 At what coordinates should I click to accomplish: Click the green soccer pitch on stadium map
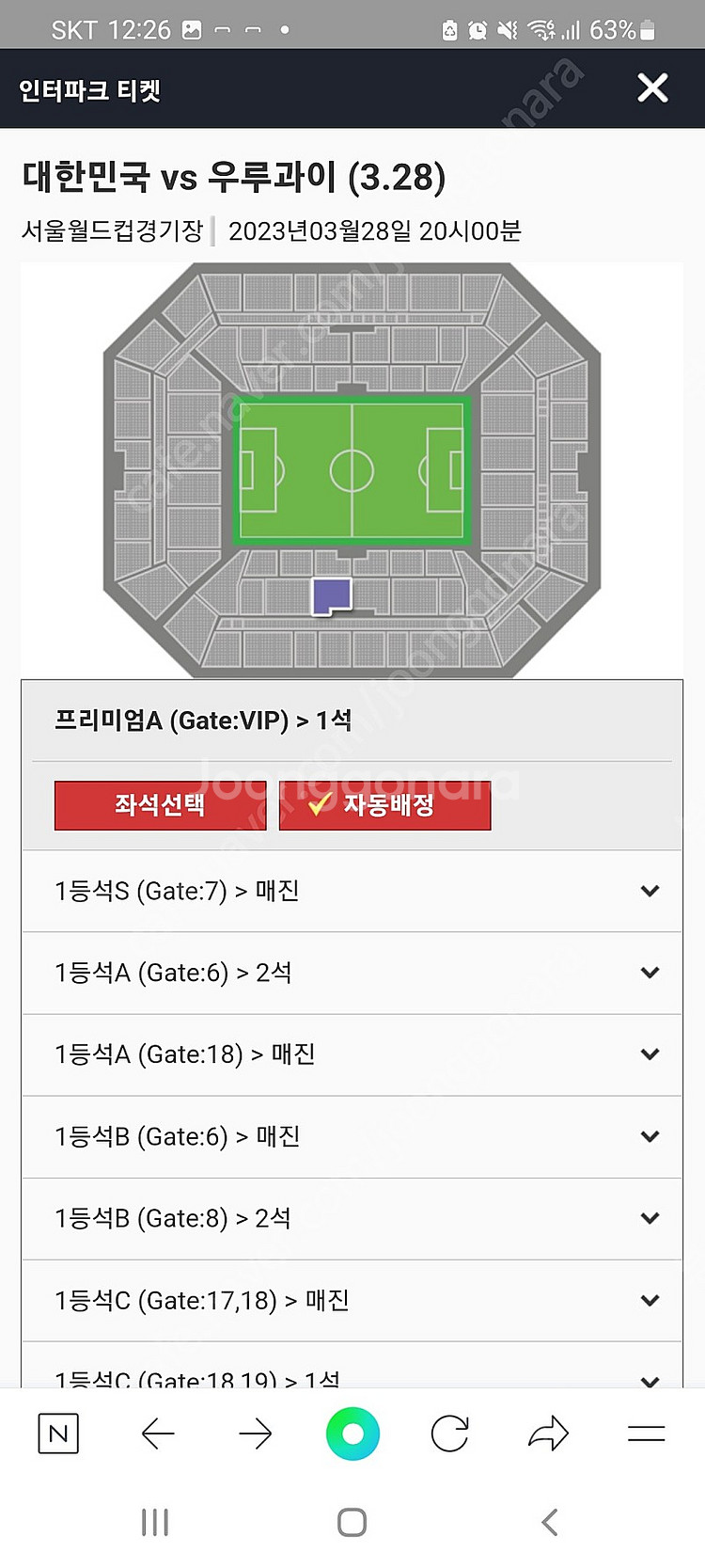click(352, 469)
